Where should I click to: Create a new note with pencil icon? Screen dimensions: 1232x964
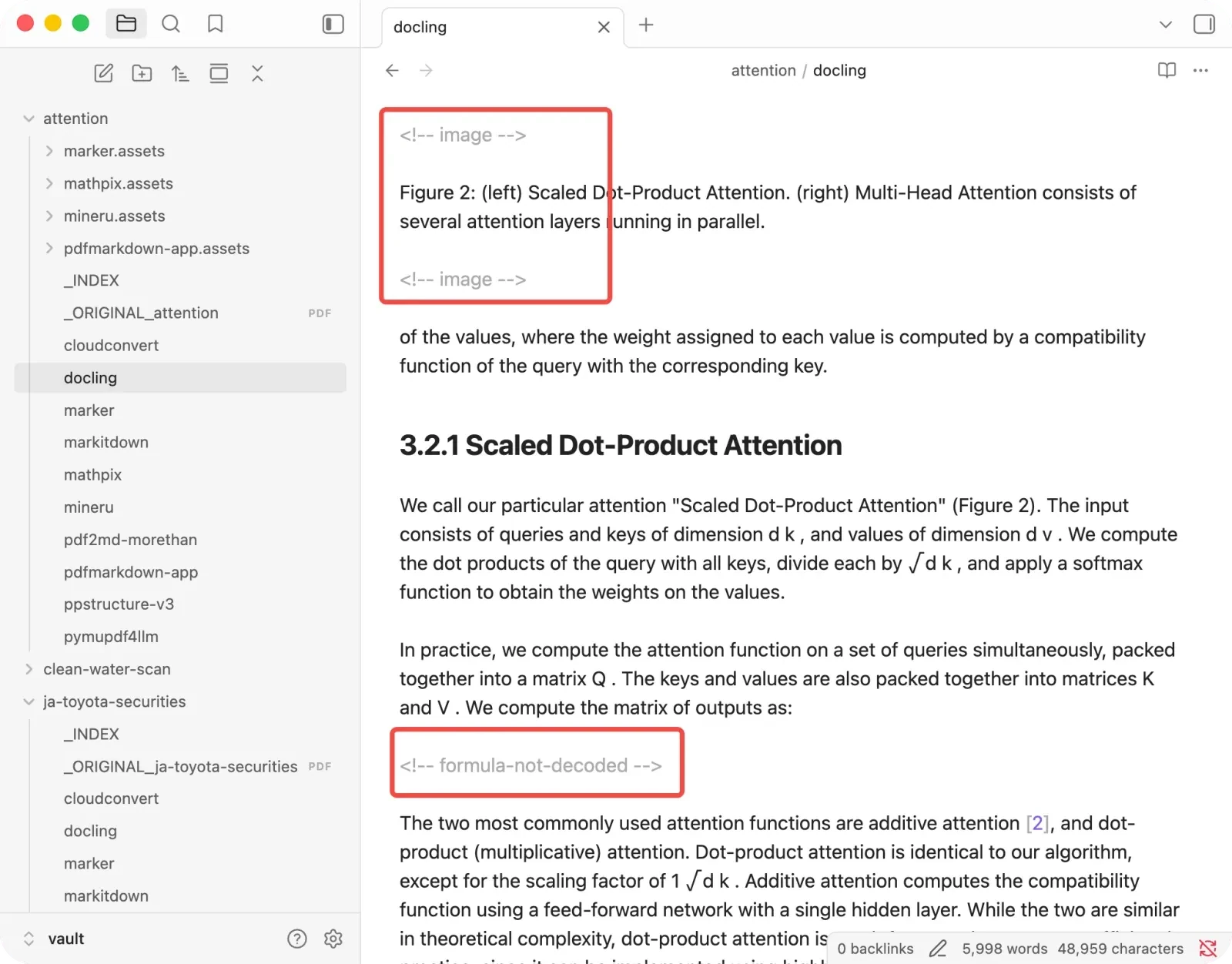click(104, 73)
